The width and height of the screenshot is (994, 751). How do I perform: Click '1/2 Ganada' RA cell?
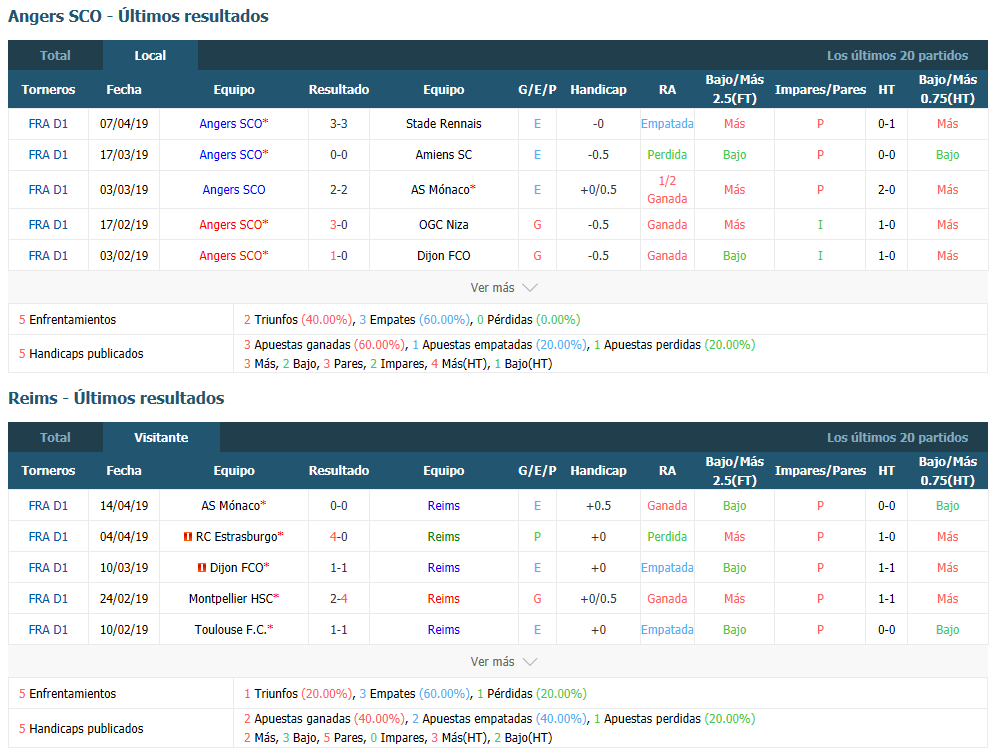667,189
